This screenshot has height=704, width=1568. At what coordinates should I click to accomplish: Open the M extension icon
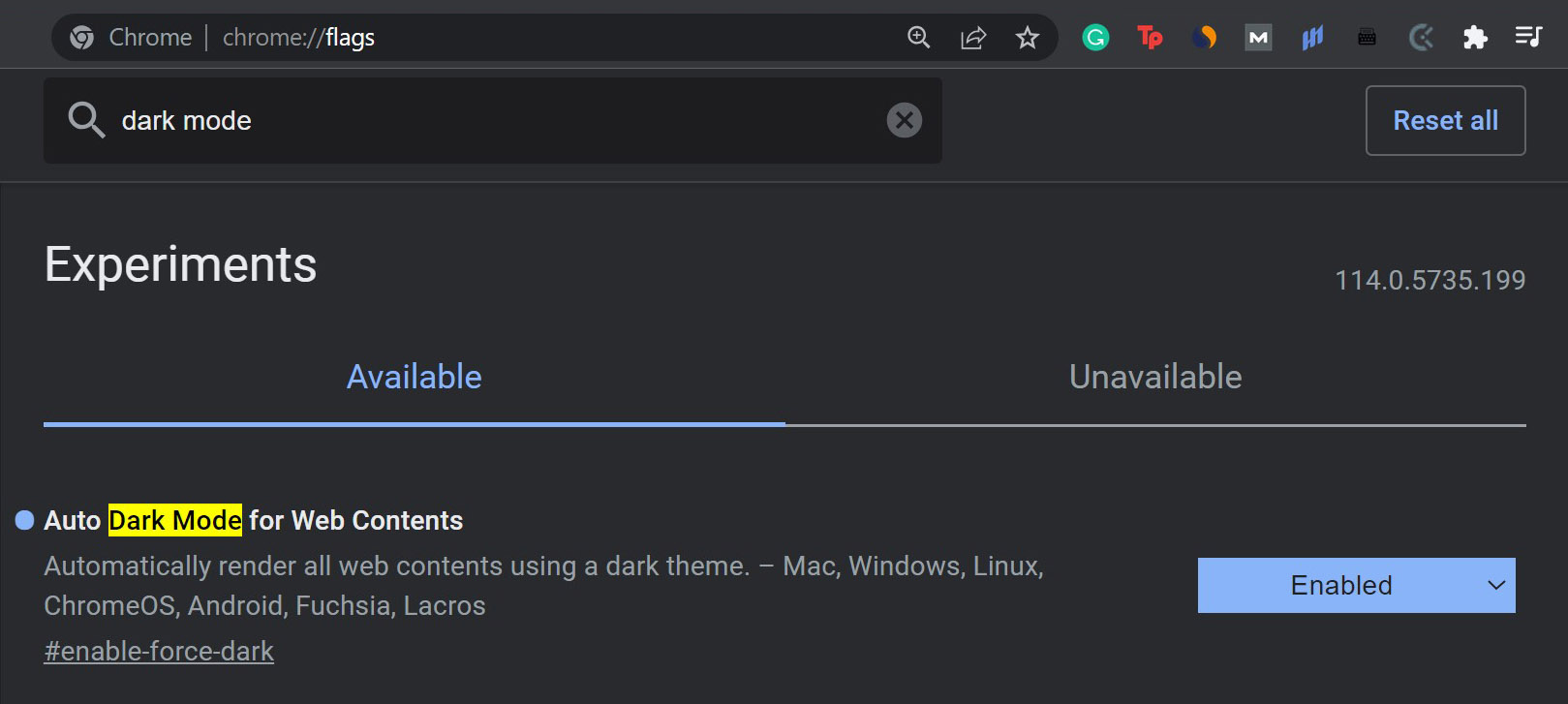pos(1258,38)
